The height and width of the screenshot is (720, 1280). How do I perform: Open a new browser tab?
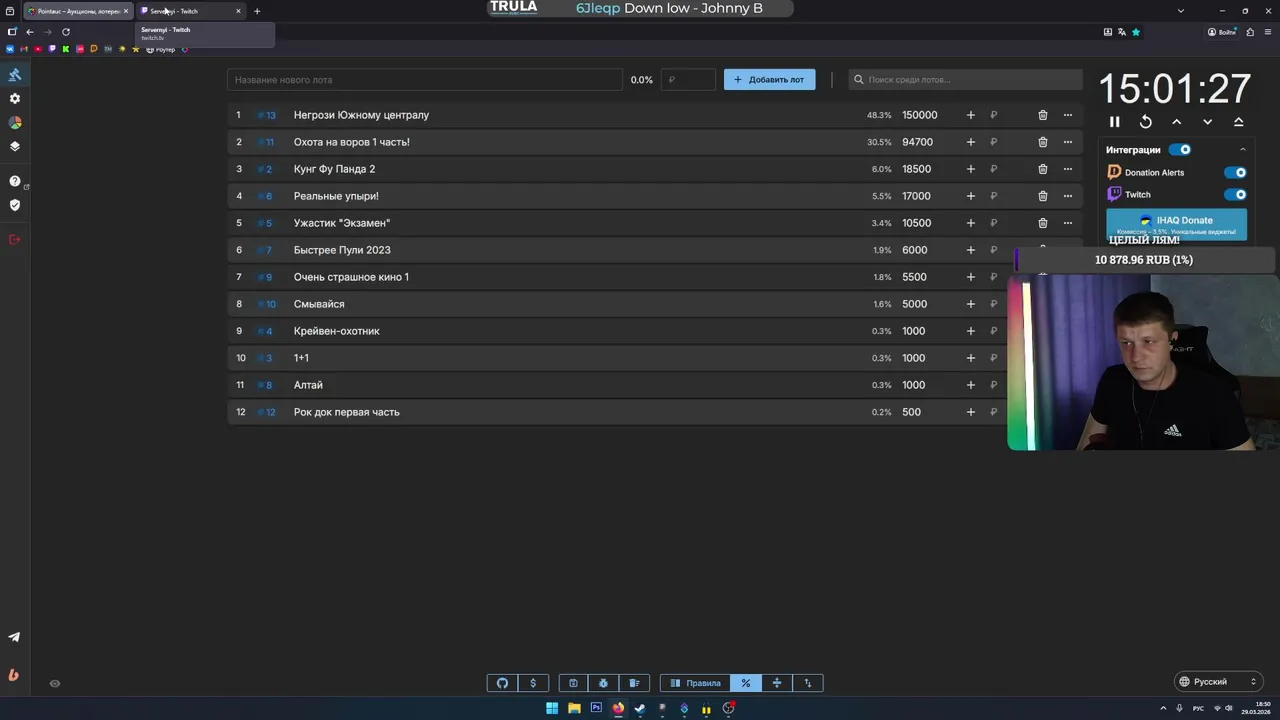257,11
